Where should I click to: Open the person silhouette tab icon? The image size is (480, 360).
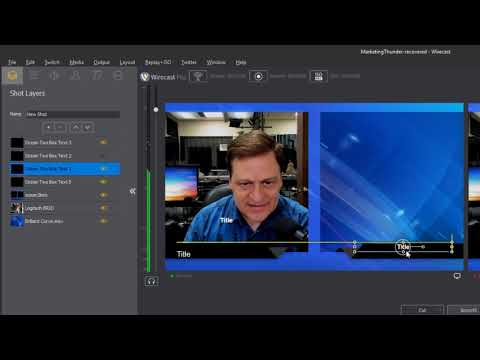pos(76,75)
